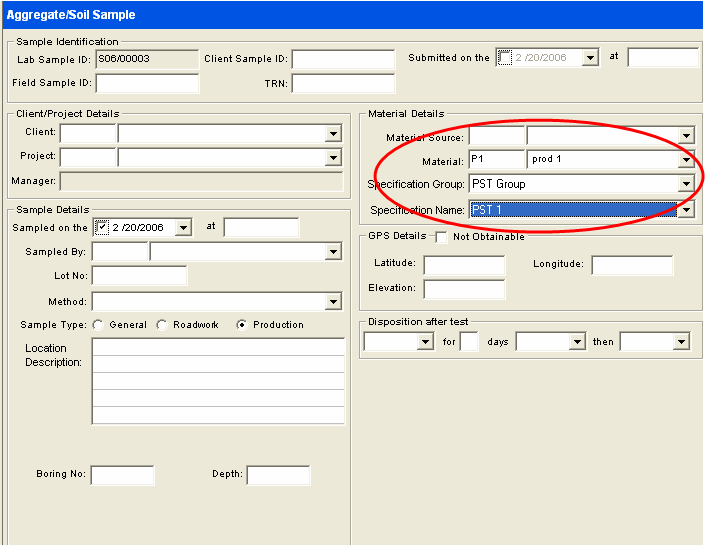Choose the Roadwork sample type
705x545 pixels.
(x=162, y=325)
